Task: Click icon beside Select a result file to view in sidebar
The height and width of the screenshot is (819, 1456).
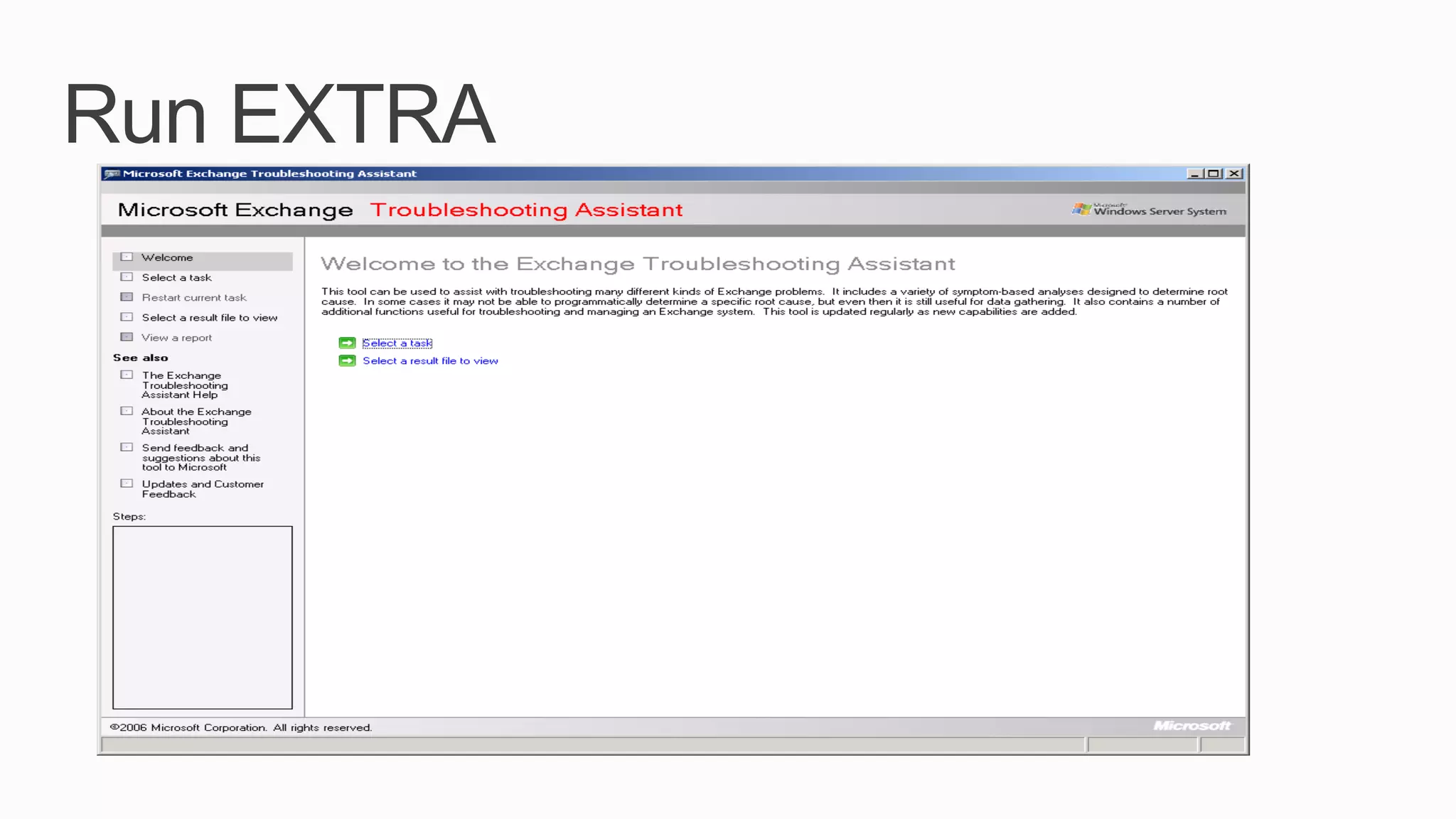Action: (x=127, y=317)
